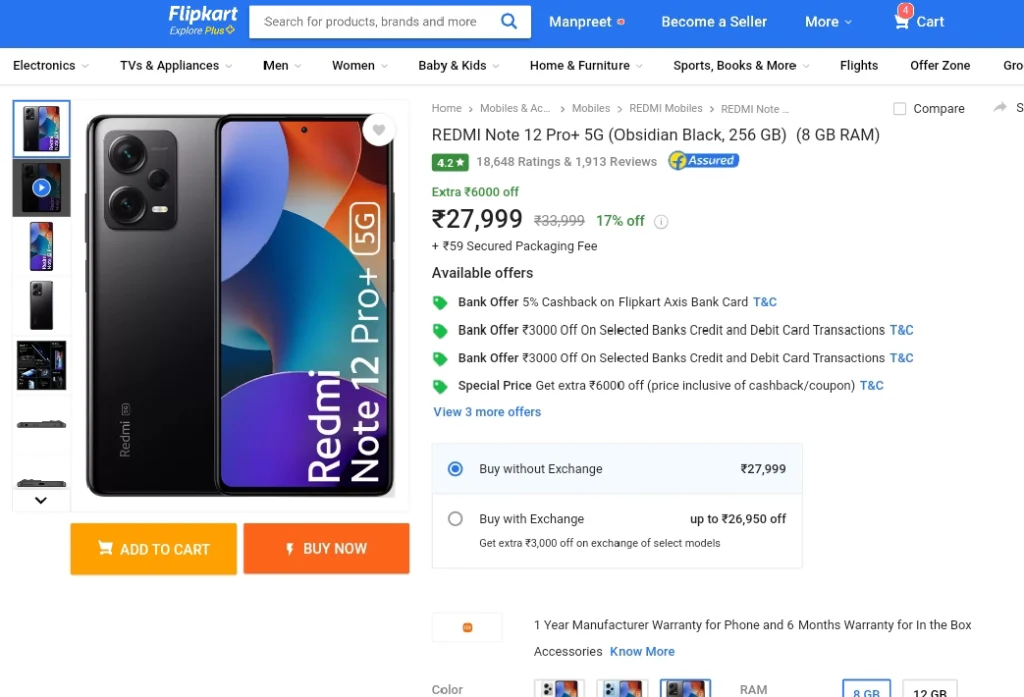Click the share arrow icon
This screenshot has width=1024, height=697.
coord(1000,107)
